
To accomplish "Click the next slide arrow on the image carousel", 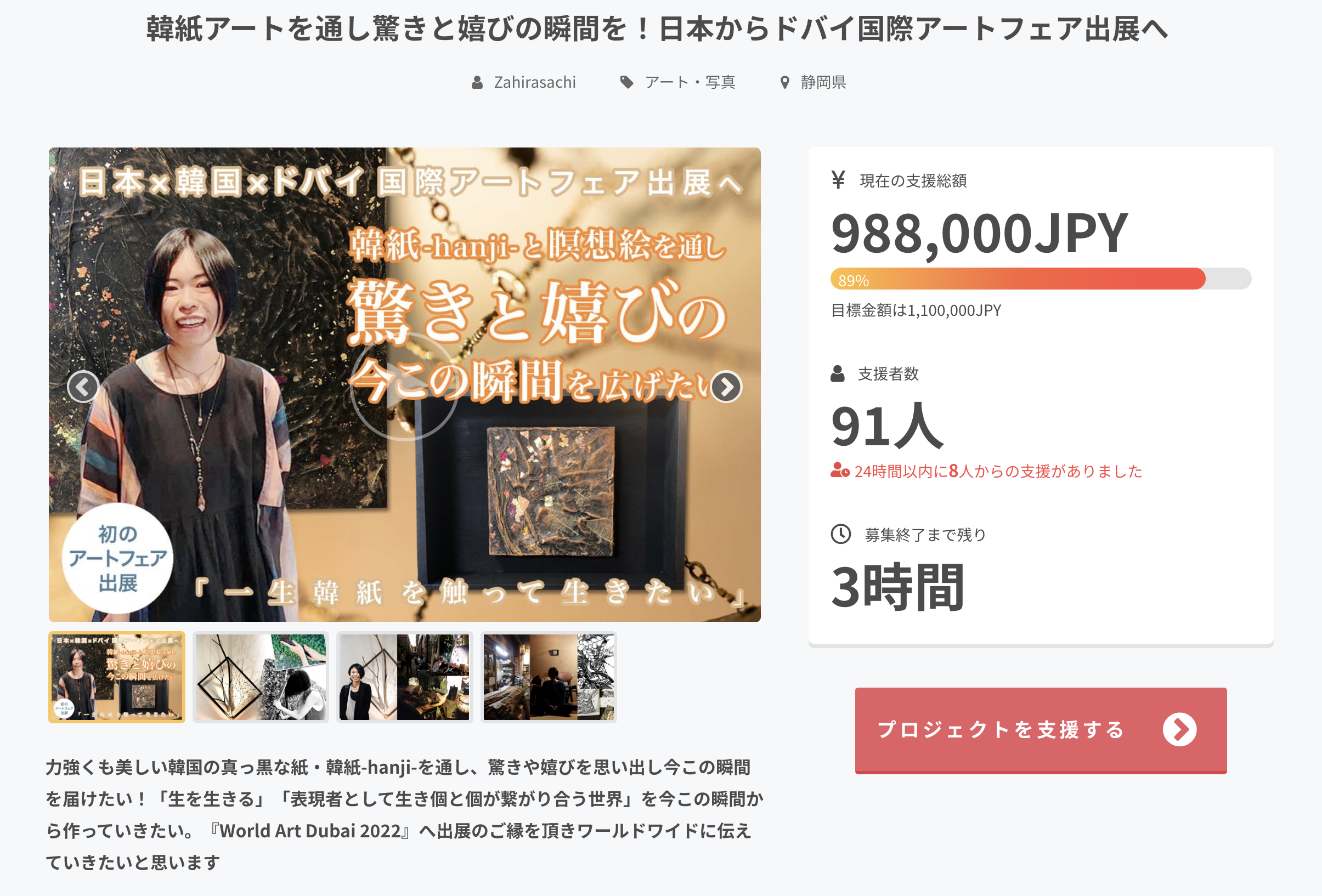I will (x=726, y=387).
